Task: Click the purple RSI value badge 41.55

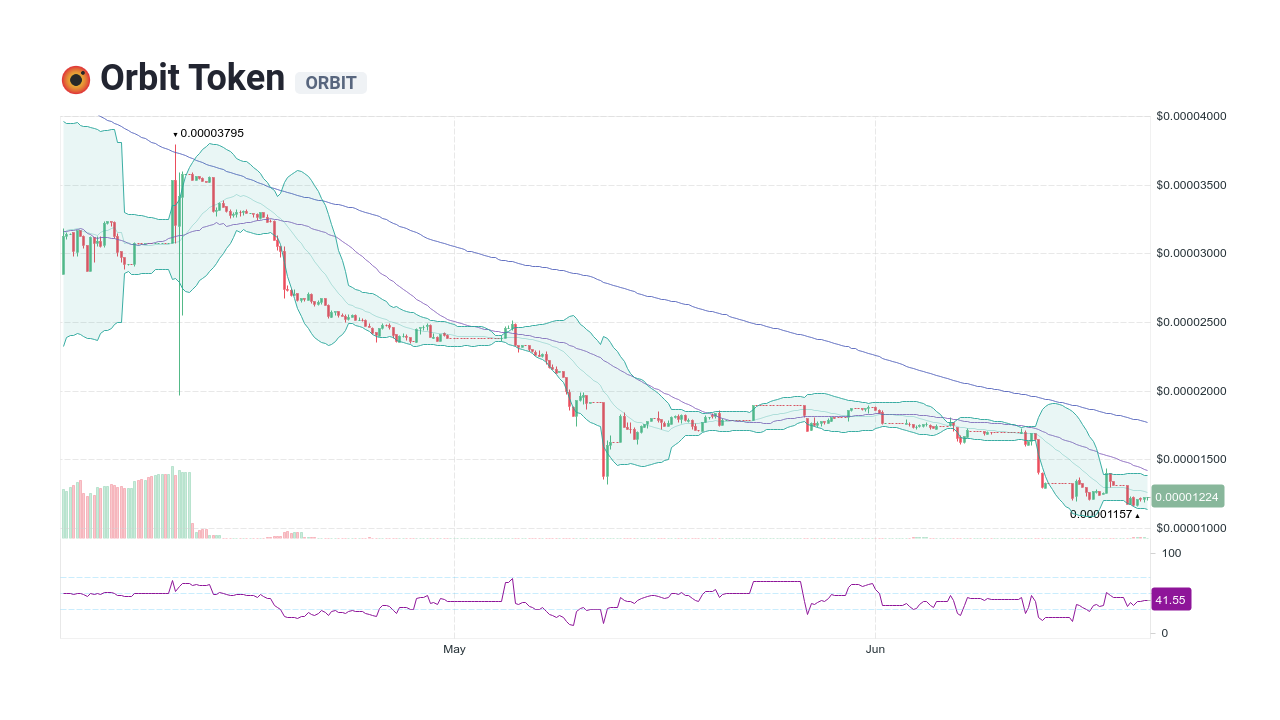Action: click(1171, 599)
